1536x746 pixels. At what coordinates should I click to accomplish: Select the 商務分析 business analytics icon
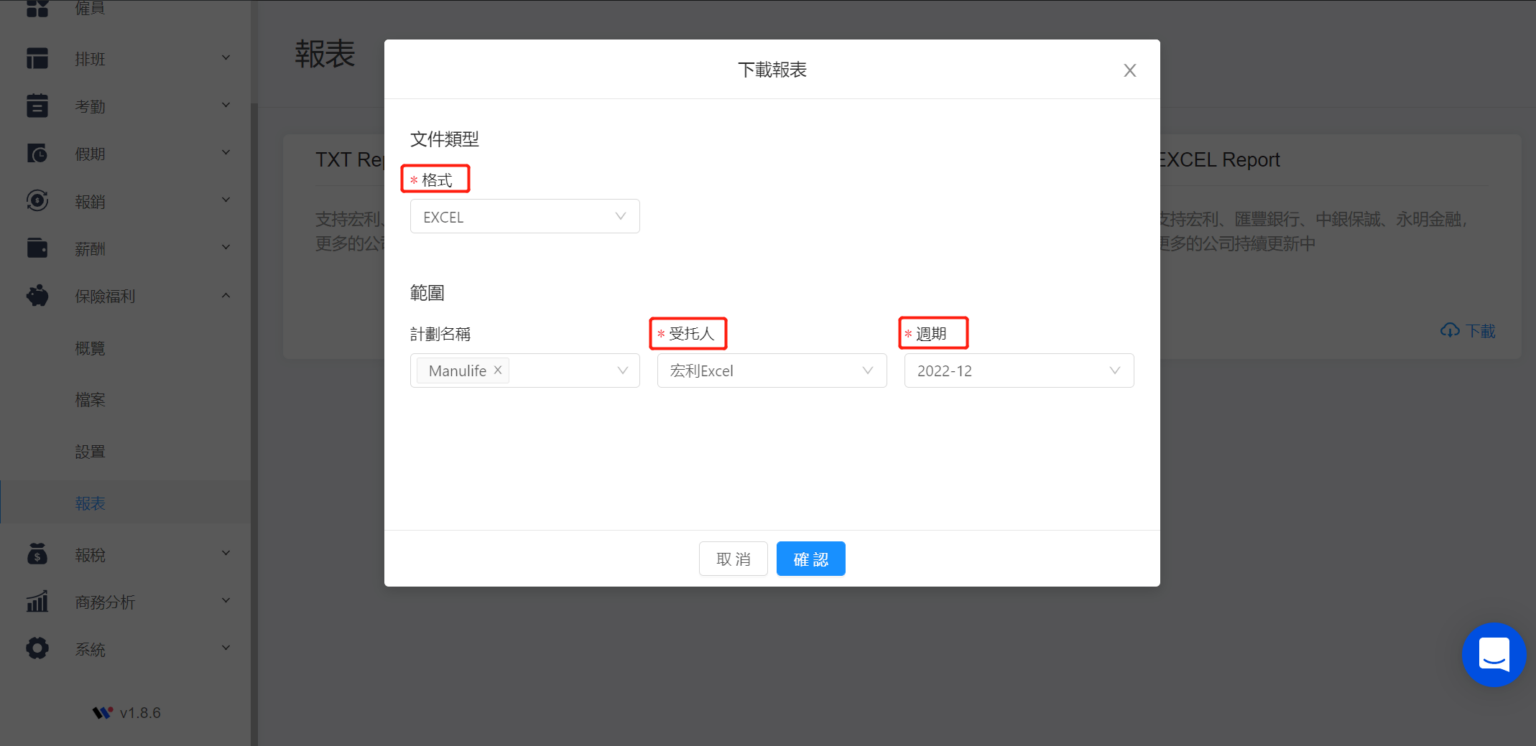click(37, 601)
